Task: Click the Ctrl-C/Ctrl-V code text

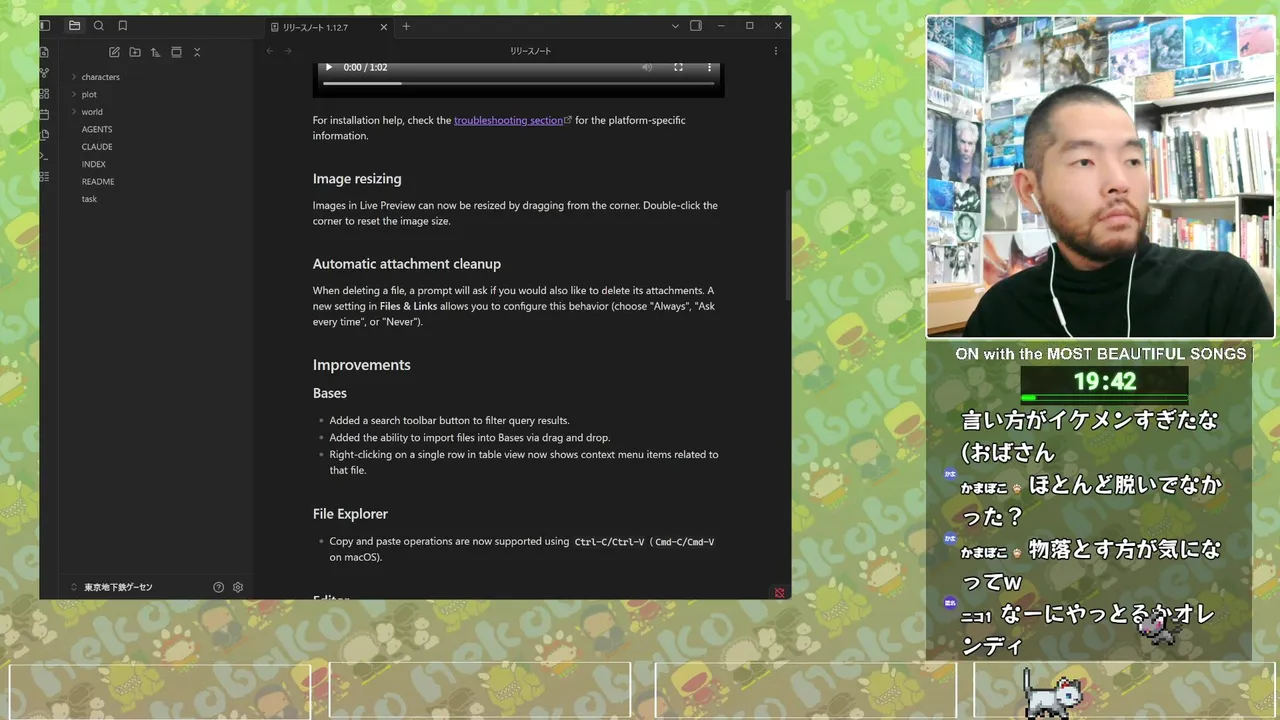Action: click(609, 542)
